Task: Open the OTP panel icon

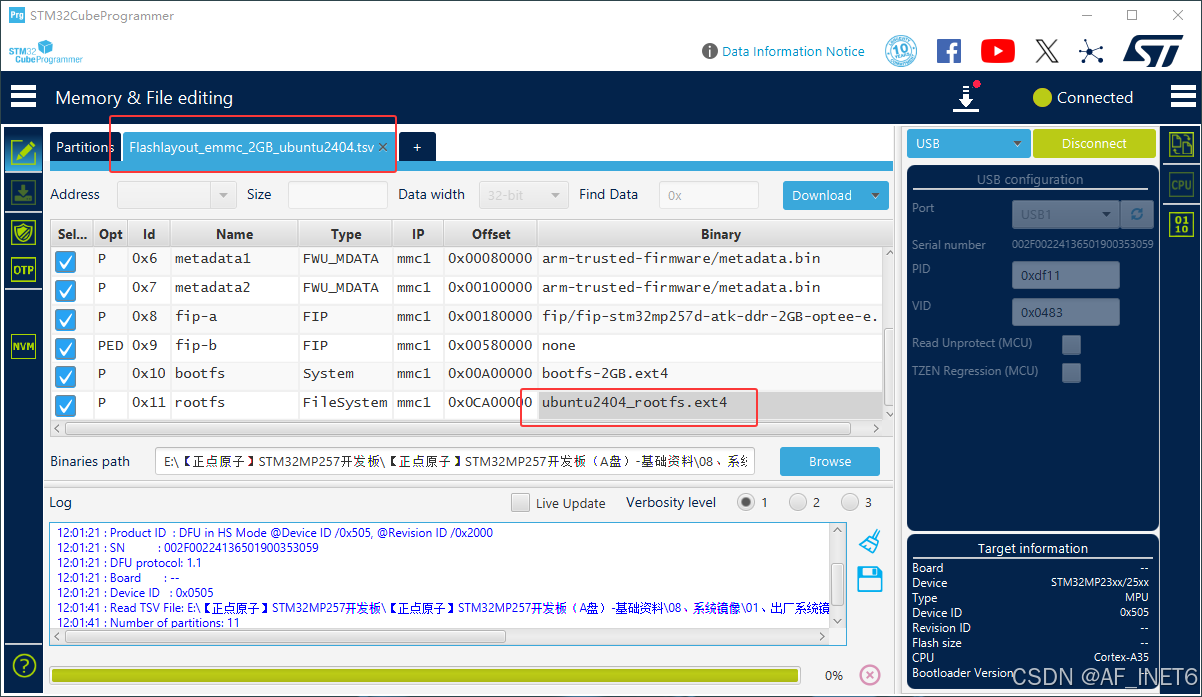Action: point(24,270)
